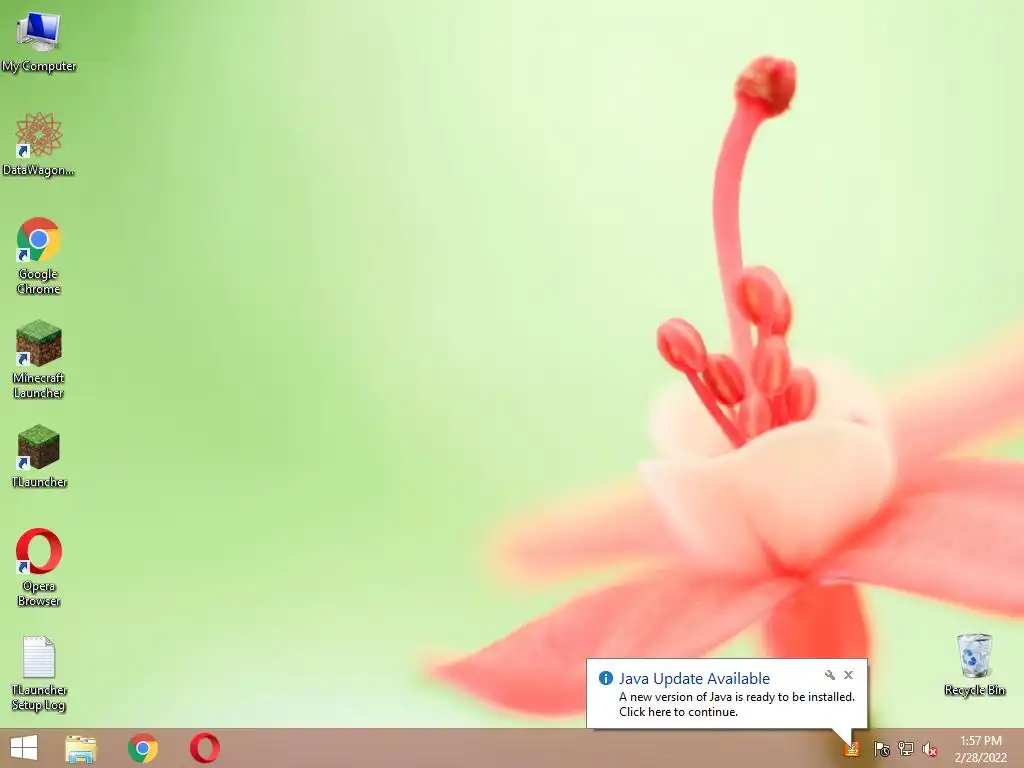Select the Minecraft Launcher desktop icon
This screenshot has width=1024, height=768.
pyautogui.click(x=39, y=359)
